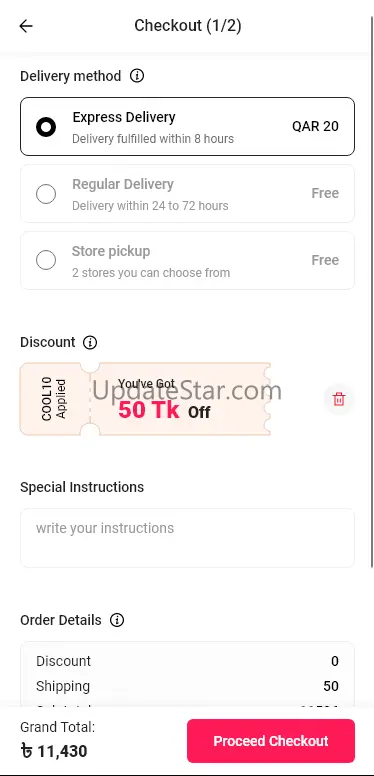Screen dimensions: 374x776
Task: Click the Express Delivery QAR 20 price
Action: pyautogui.click(x=315, y=126)
